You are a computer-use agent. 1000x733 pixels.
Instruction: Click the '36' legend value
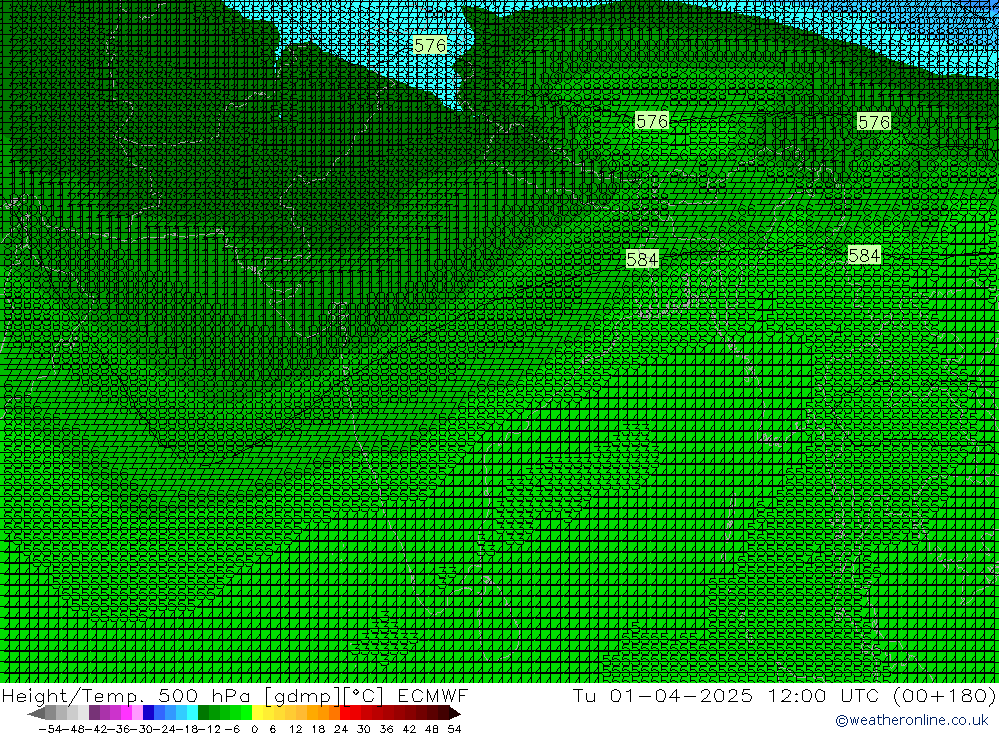pos(386,729)
